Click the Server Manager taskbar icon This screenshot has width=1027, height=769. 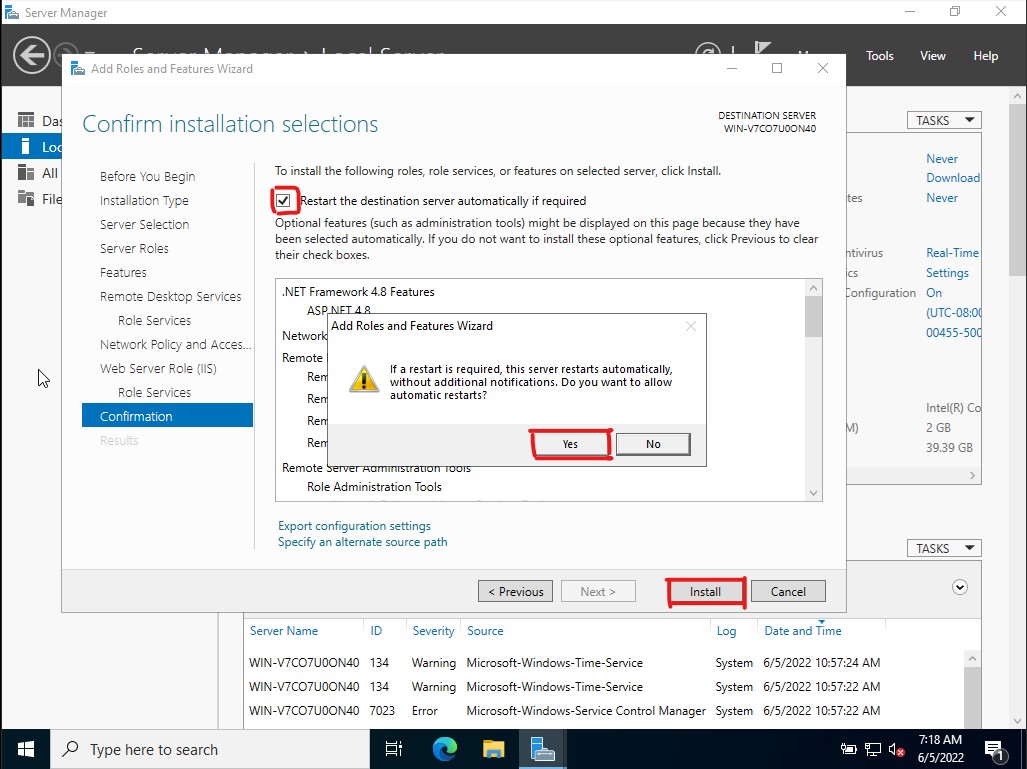click(542, 749)
